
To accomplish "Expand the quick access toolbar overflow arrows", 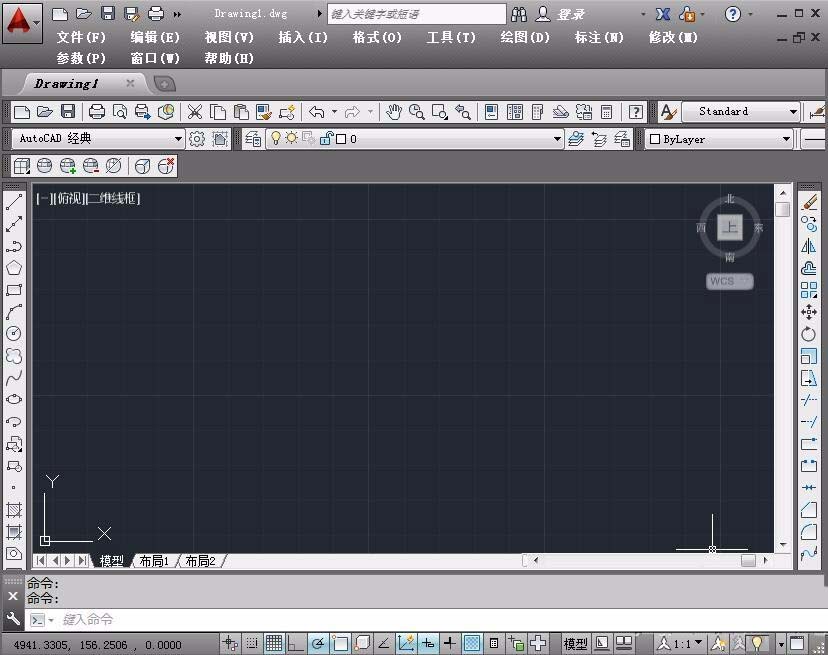I will [x=177, y=14].
